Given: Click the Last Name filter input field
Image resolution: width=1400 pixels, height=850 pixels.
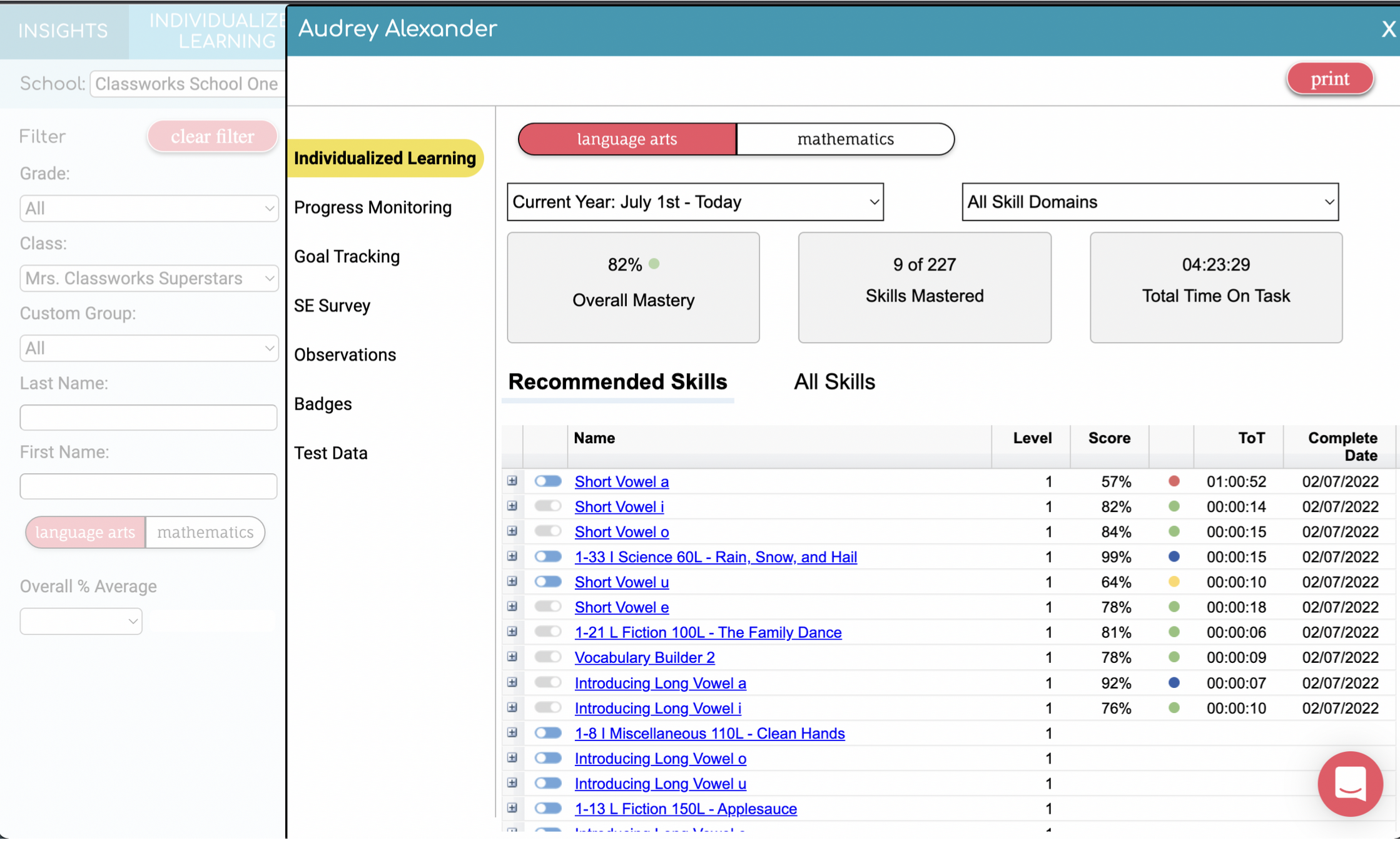Looking at the screenshot, I should [148, 417].
